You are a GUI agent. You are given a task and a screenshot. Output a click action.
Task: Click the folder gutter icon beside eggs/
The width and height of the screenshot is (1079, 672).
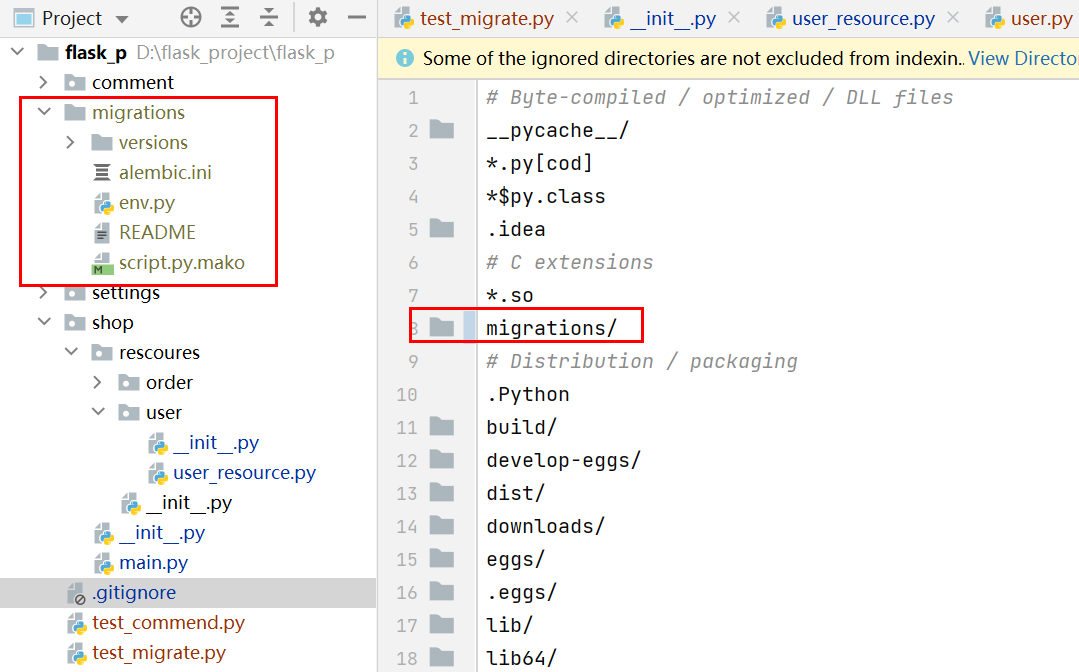pos(442,558)
